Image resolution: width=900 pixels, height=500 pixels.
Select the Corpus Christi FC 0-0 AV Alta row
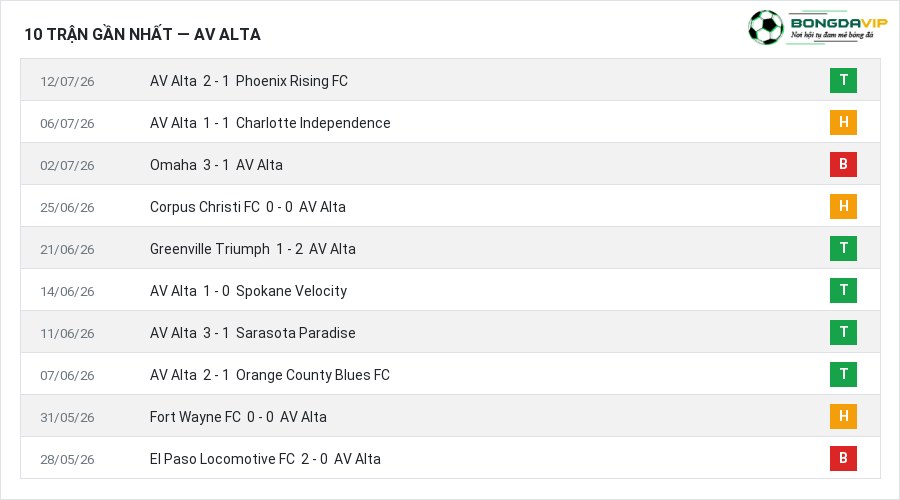click(450, 206)
